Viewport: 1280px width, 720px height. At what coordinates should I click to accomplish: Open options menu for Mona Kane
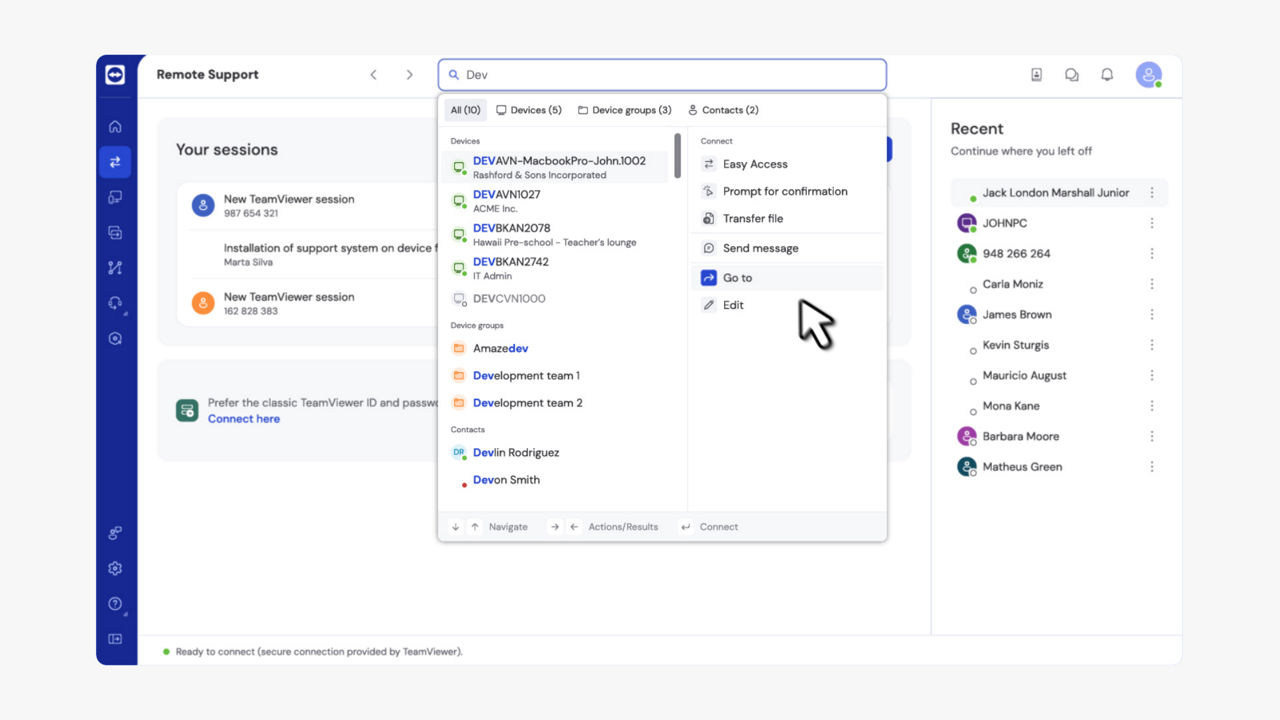point(1152,406)
